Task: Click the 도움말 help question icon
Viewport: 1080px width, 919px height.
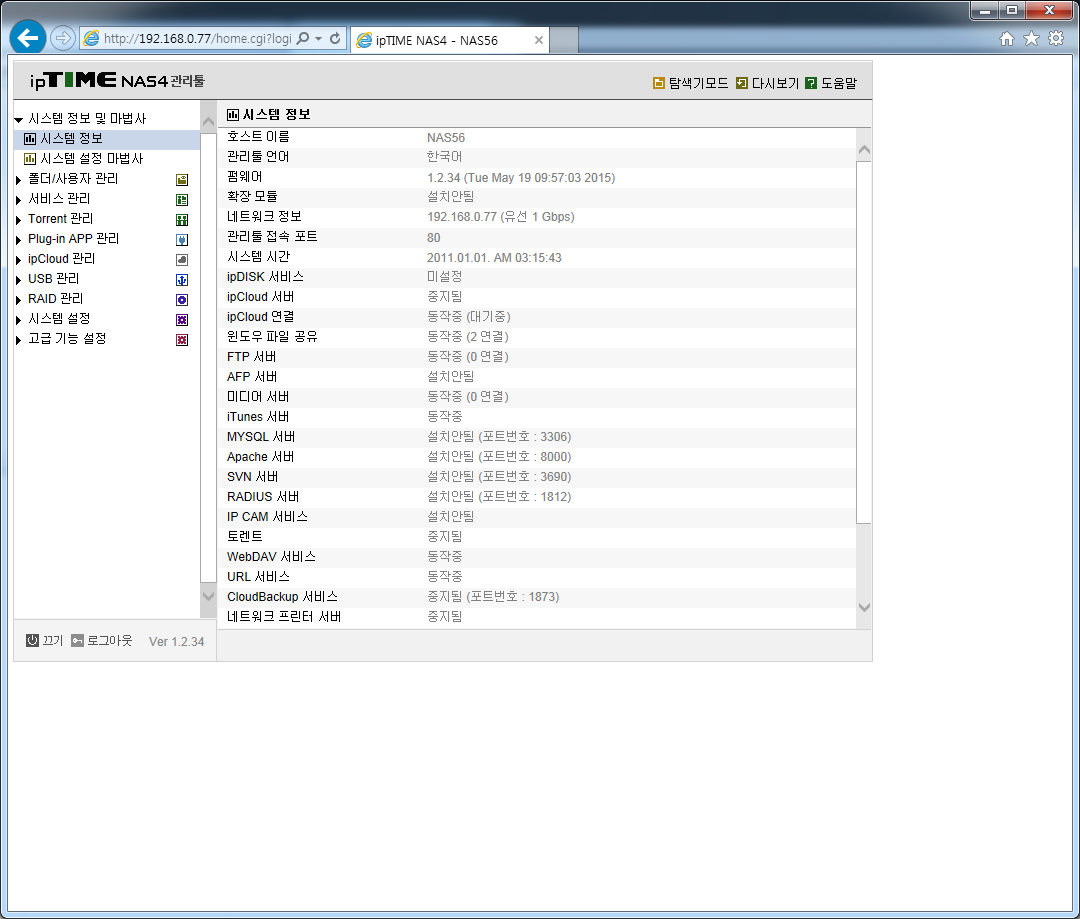Action: coord(811,83)
